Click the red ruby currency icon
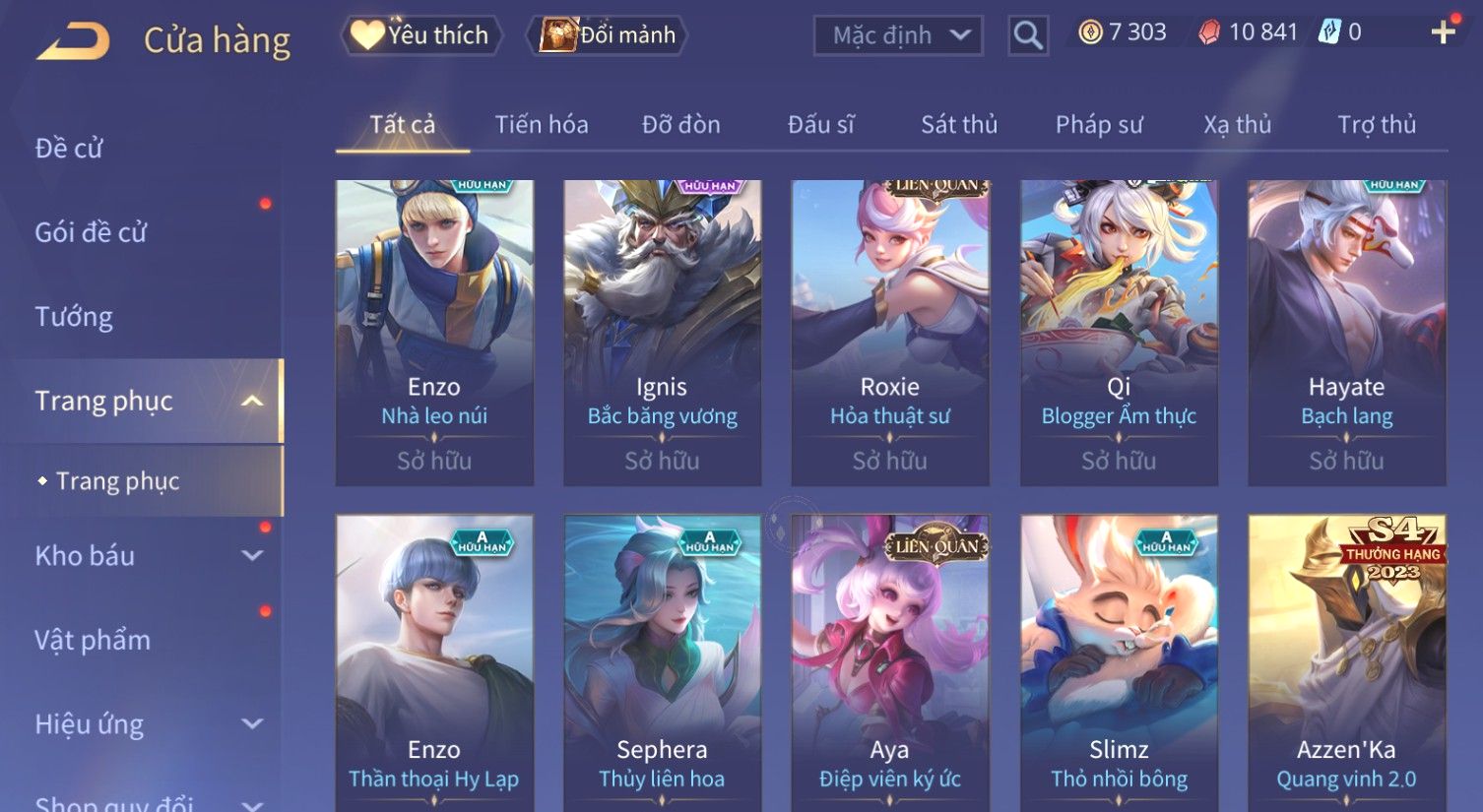This screenshot has width=1483, height=812. (1209, 32)
